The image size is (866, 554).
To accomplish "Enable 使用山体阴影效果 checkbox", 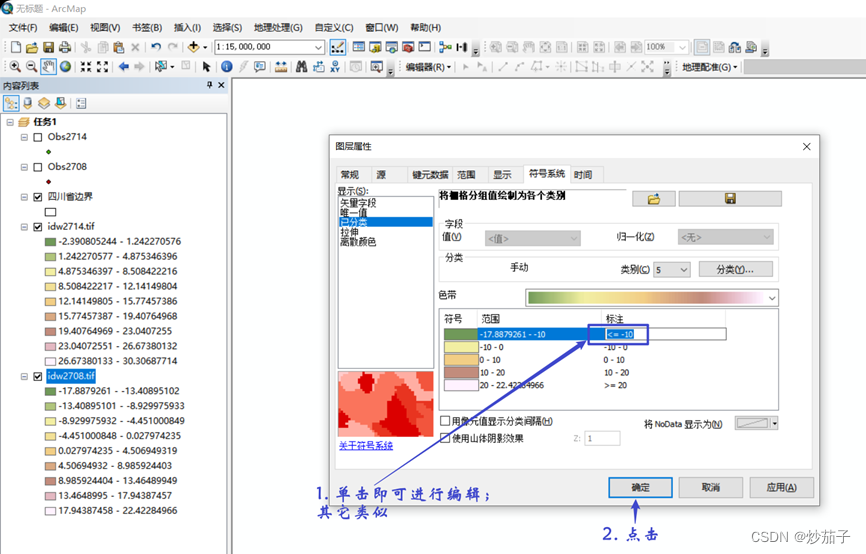I will tap(445, 437).
